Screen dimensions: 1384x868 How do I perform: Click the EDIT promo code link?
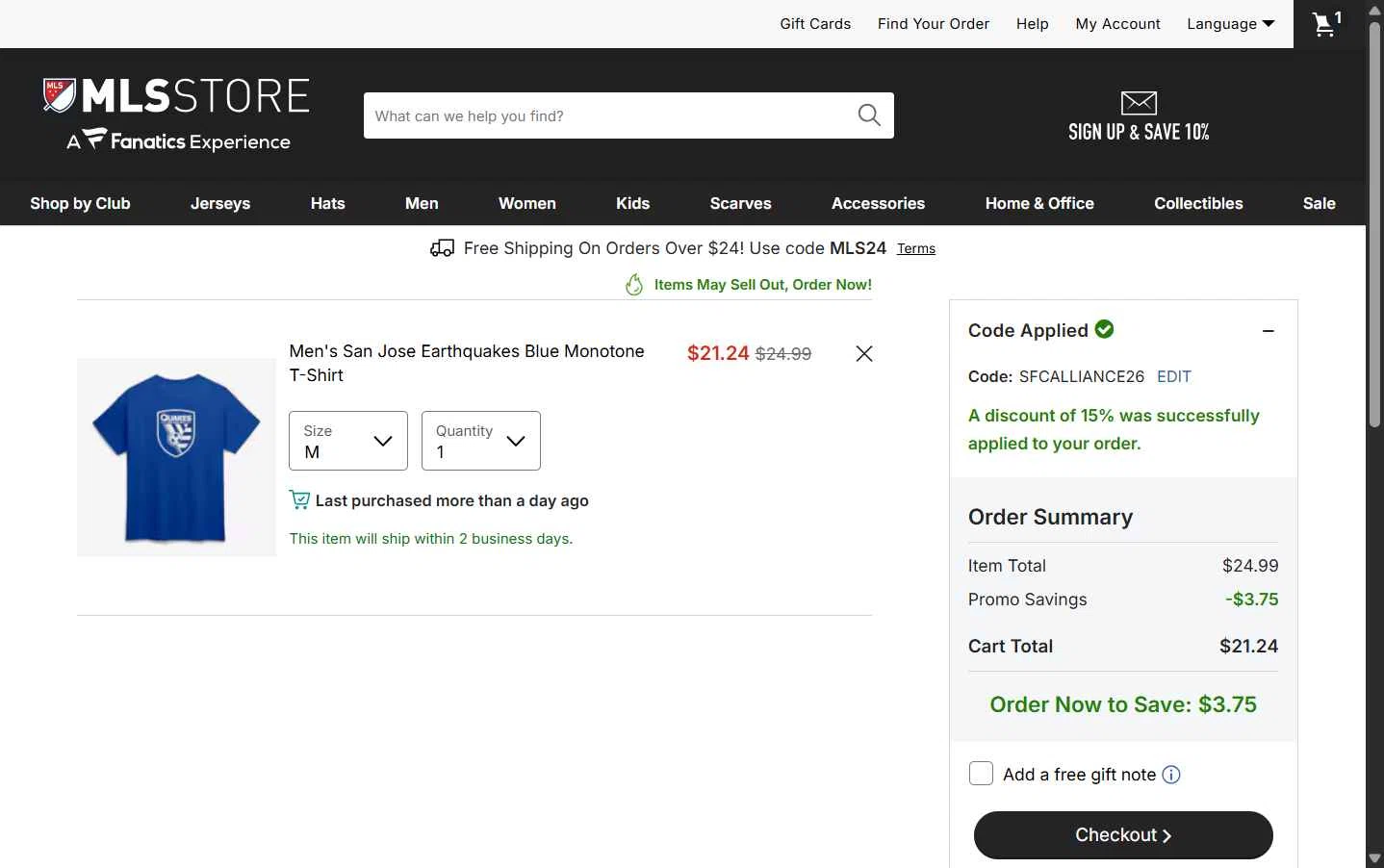1174,376
